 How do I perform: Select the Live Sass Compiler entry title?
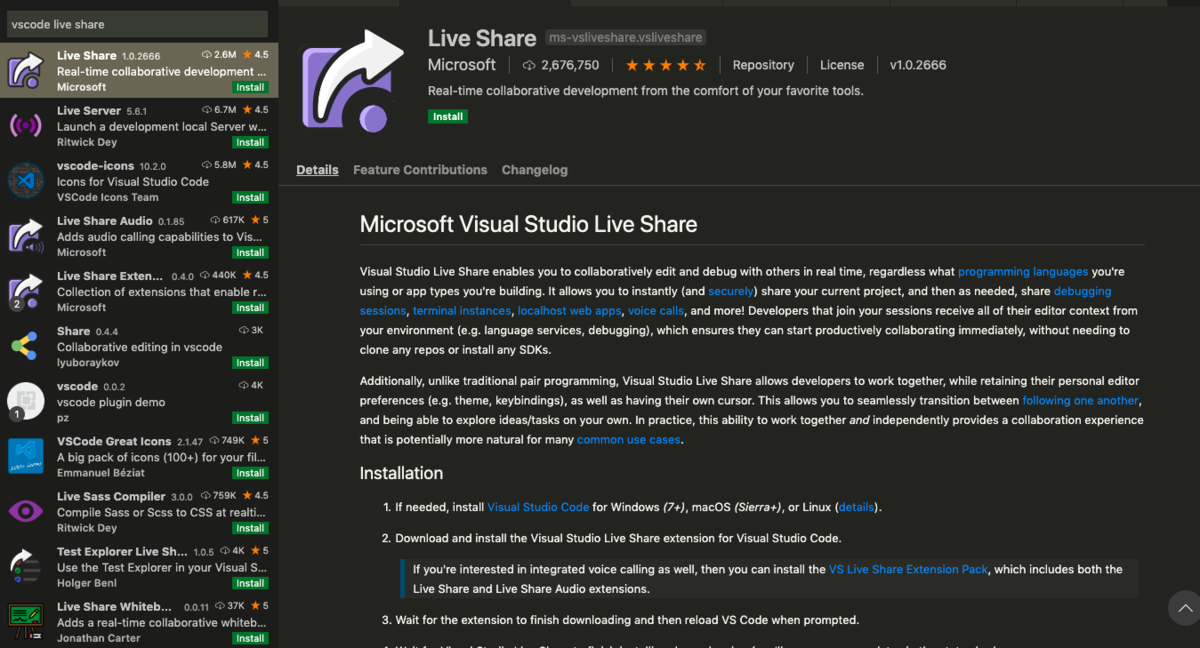(111, 496)
